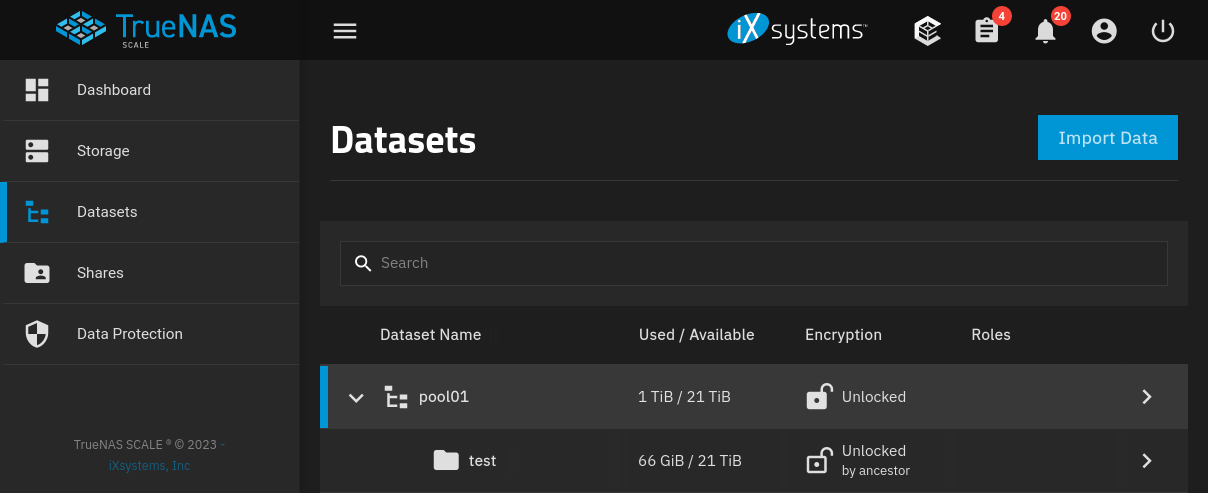Open the Jobs clipboard icon
Screen dimensions: 1208x493
(987, 31)
